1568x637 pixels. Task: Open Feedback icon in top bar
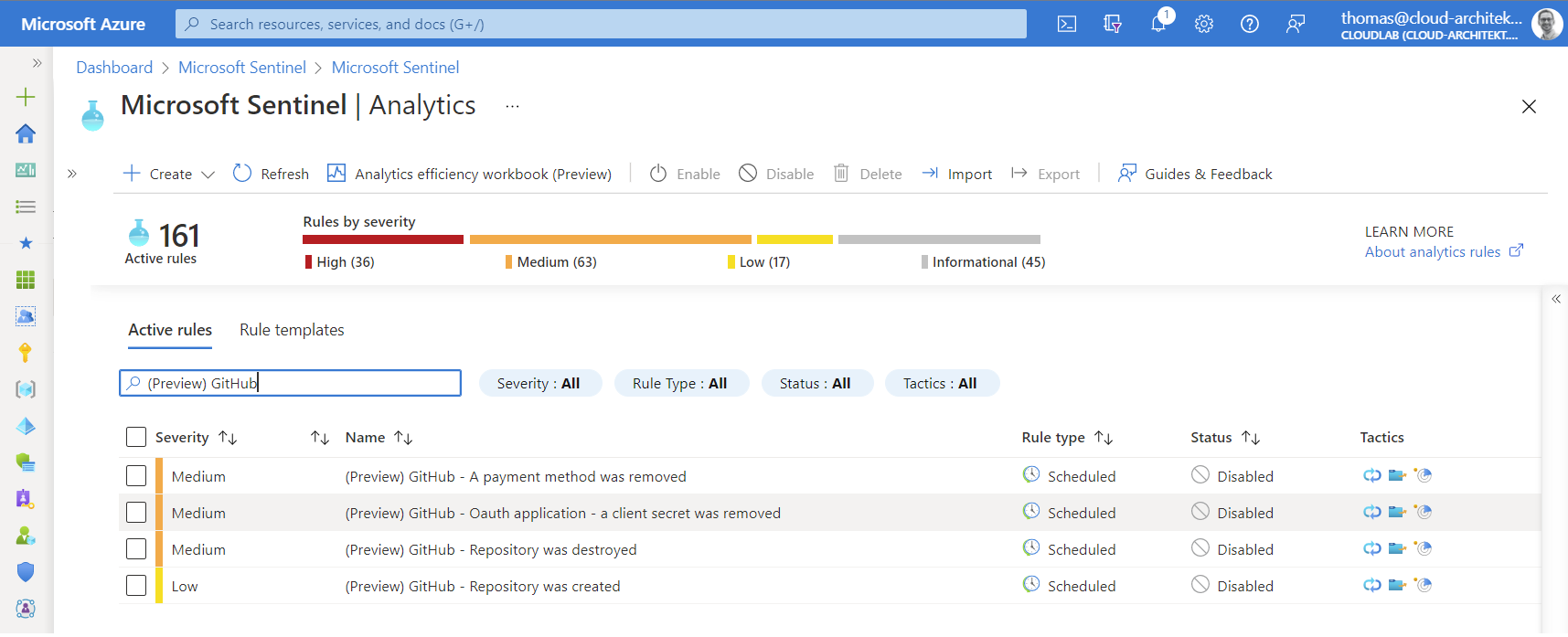click(1296, 24)
